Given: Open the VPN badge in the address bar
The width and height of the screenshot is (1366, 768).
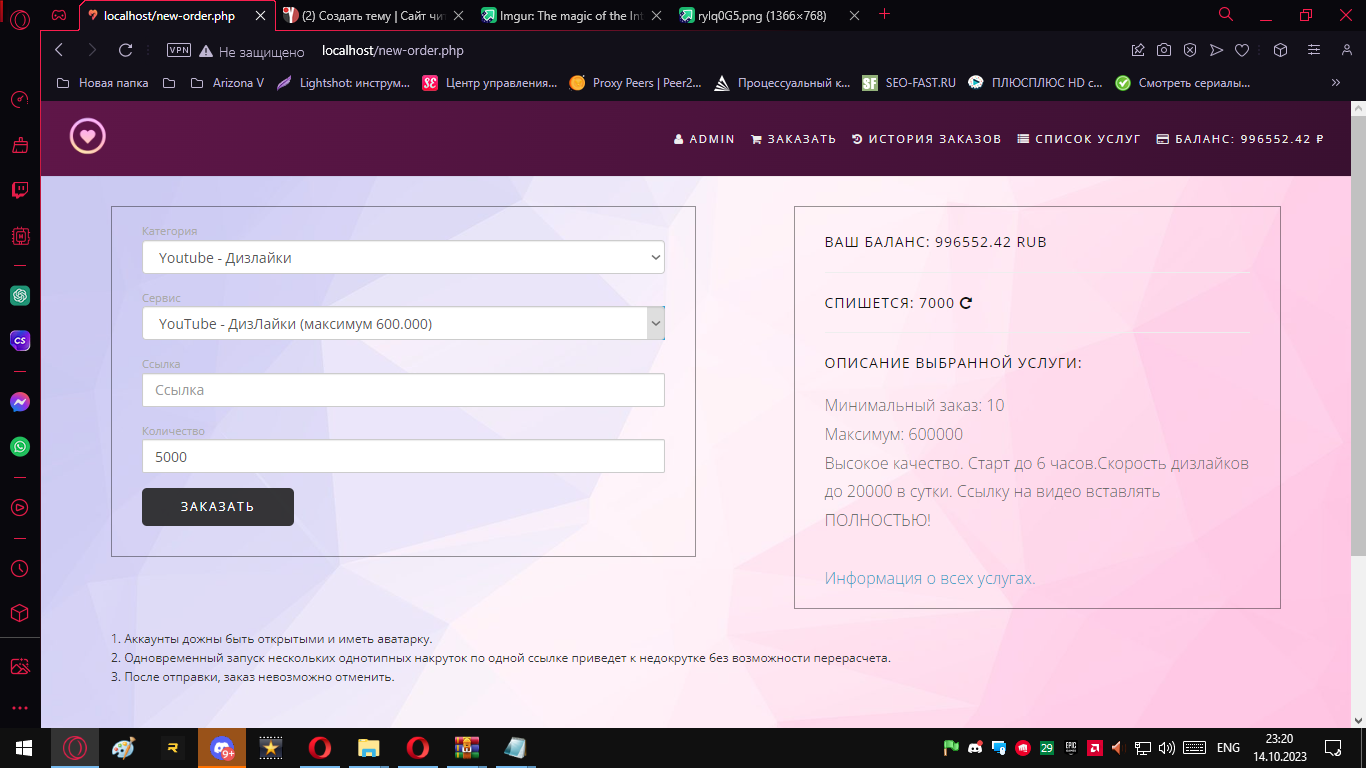Looking at the screenshot, I should point(179,50).
